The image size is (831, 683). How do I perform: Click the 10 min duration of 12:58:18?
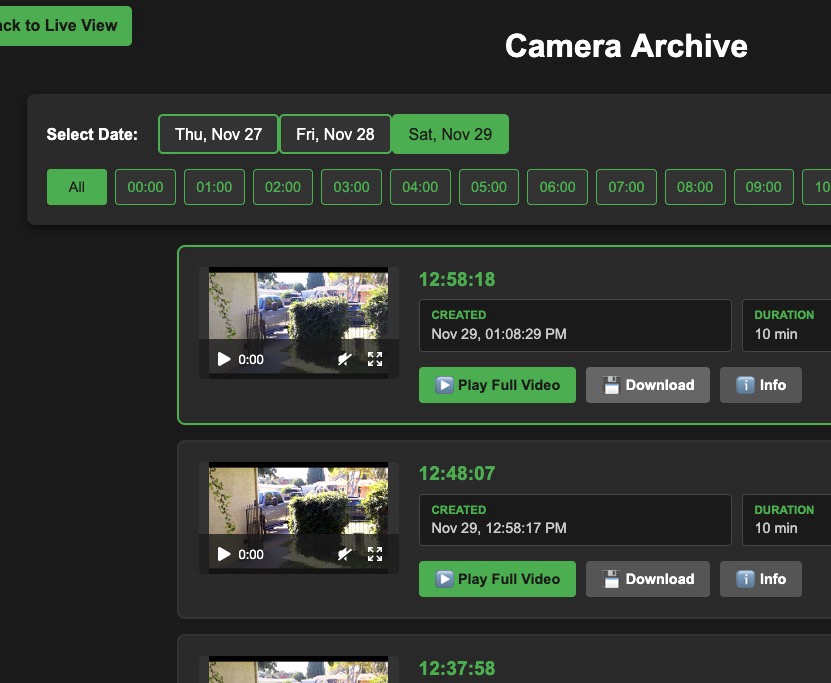[776, 334]
